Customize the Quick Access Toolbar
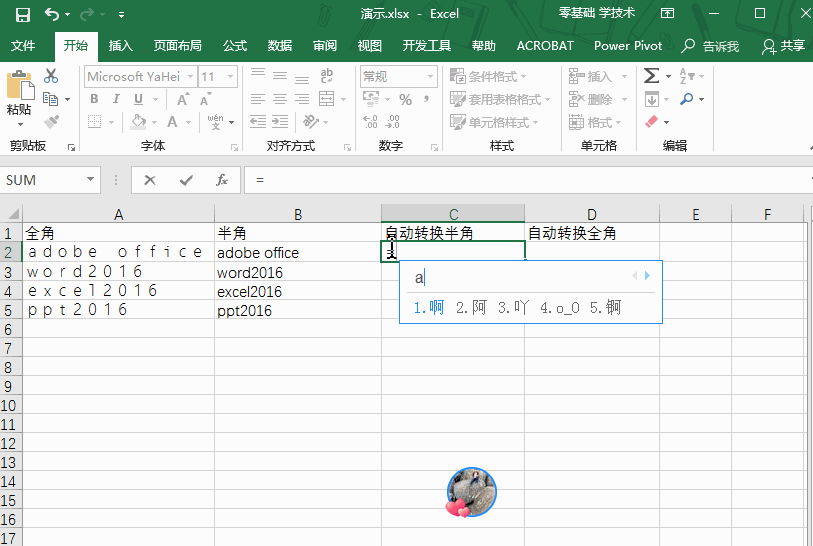The image size is (813, 546). (121, 15)
